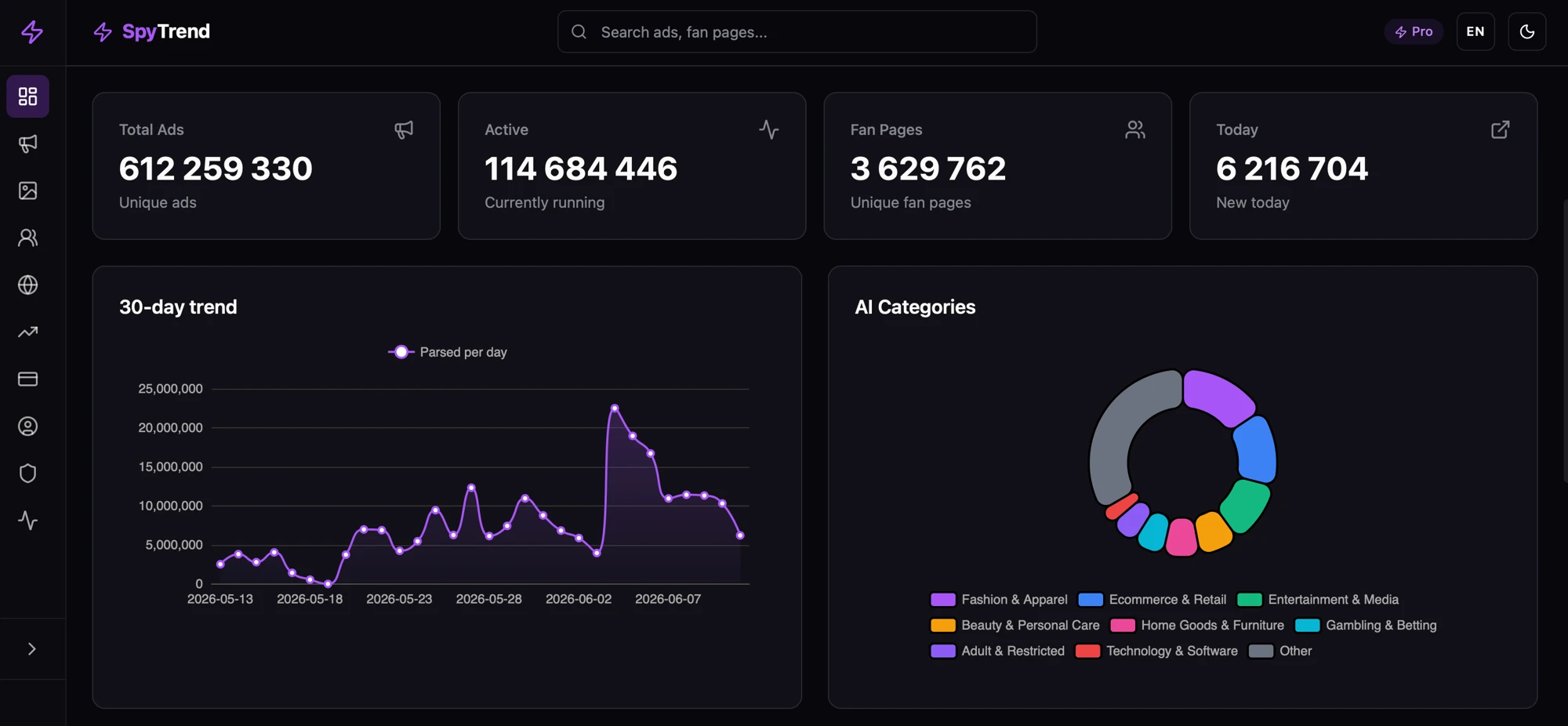1568x726 pixels.
Task: Open the image creatives icon in sidebar
Action: tap(27, 191)
